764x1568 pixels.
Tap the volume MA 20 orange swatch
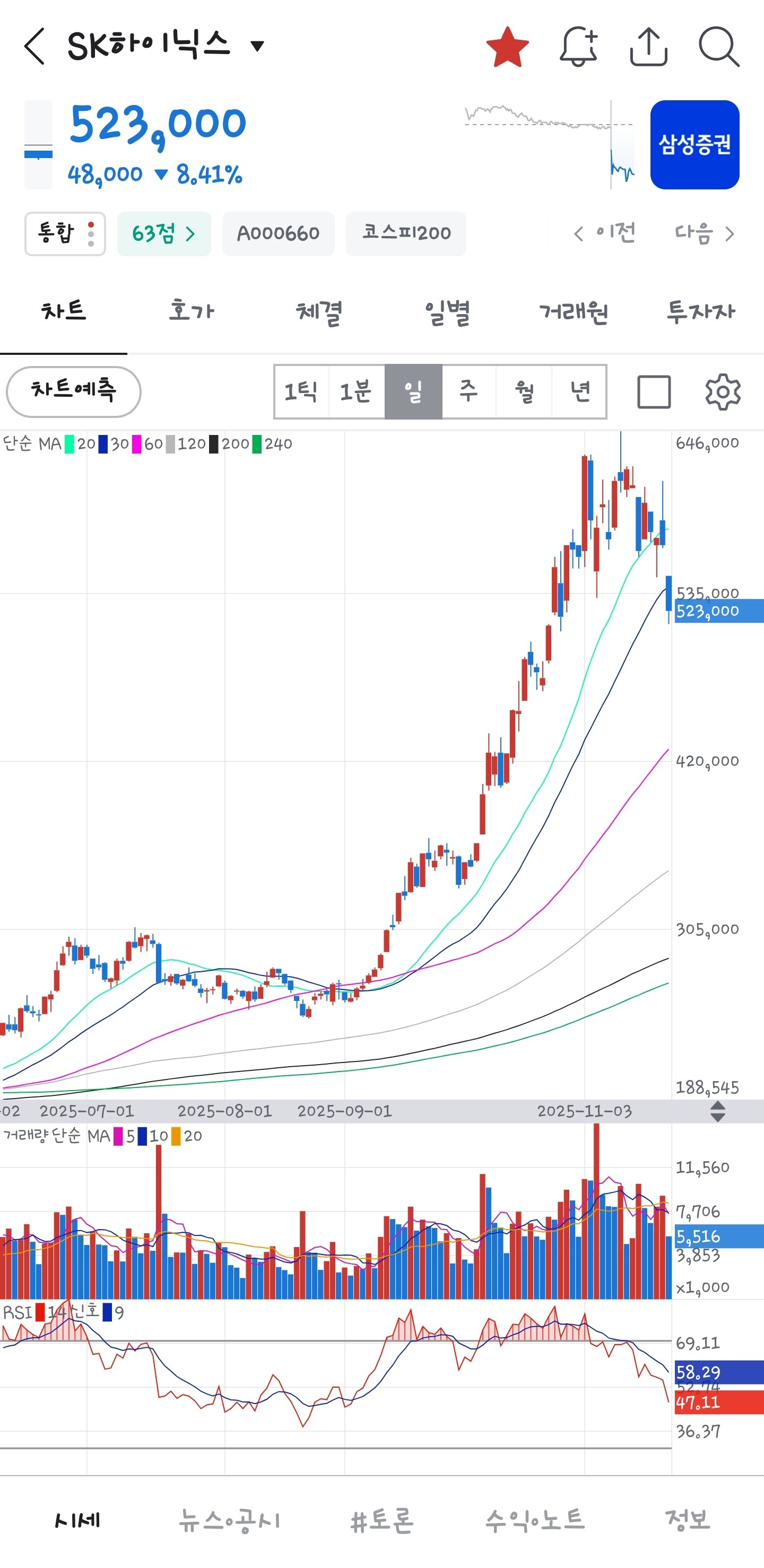click(176, 1136)
